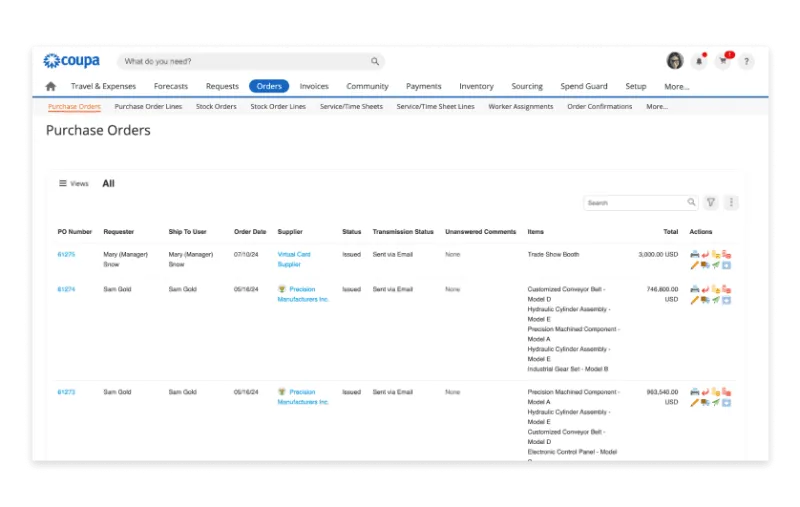The image size is (800, 507).
Task: Open the Service/Time Sheet Lines sub-tab
Action: (435, 107)
